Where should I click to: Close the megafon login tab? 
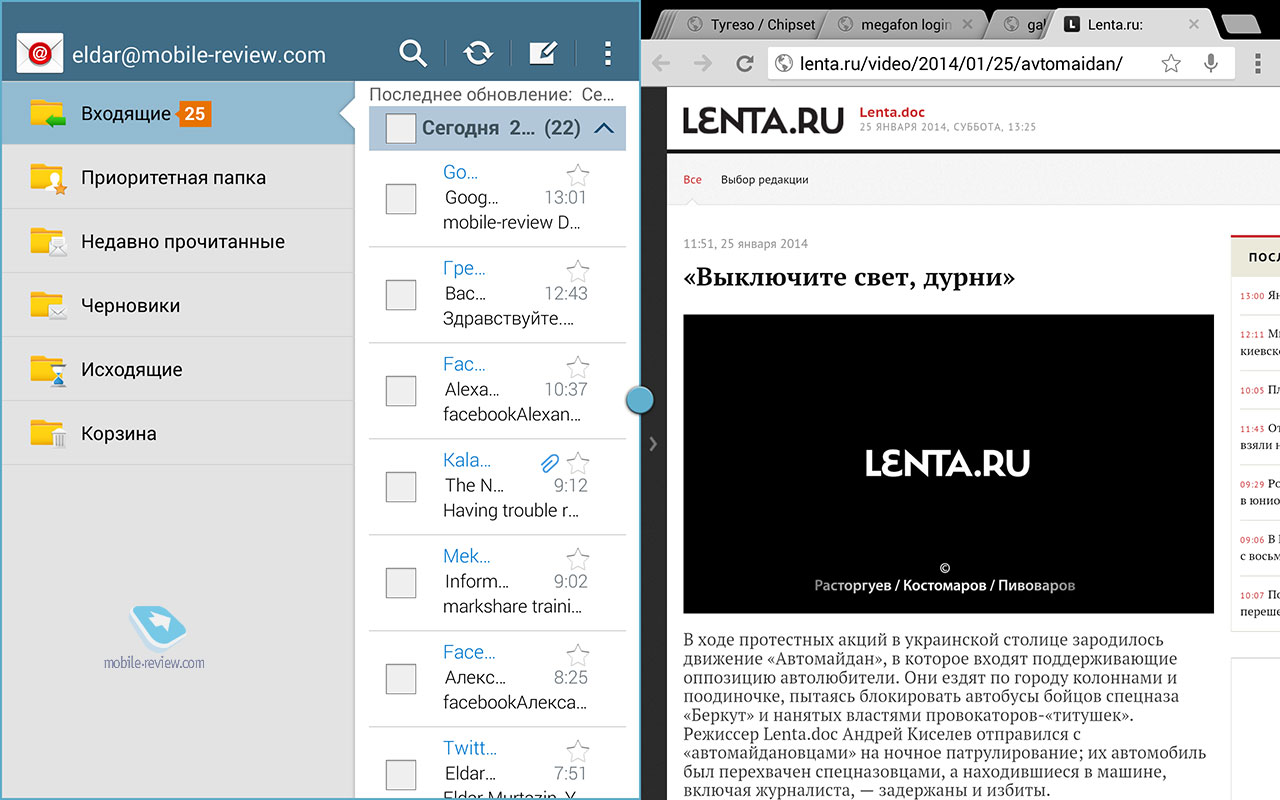tap(967, 24)
